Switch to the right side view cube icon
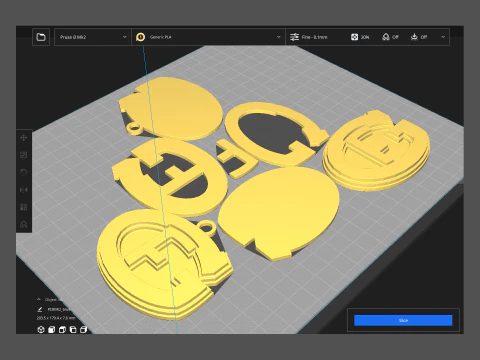The image size is (480, 360). [x=83, y=330]
